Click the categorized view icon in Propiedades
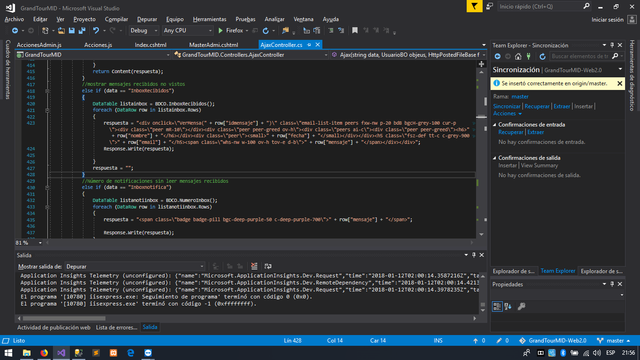The image size is (640, 360). pyautogui.click(x=497, y=306)
